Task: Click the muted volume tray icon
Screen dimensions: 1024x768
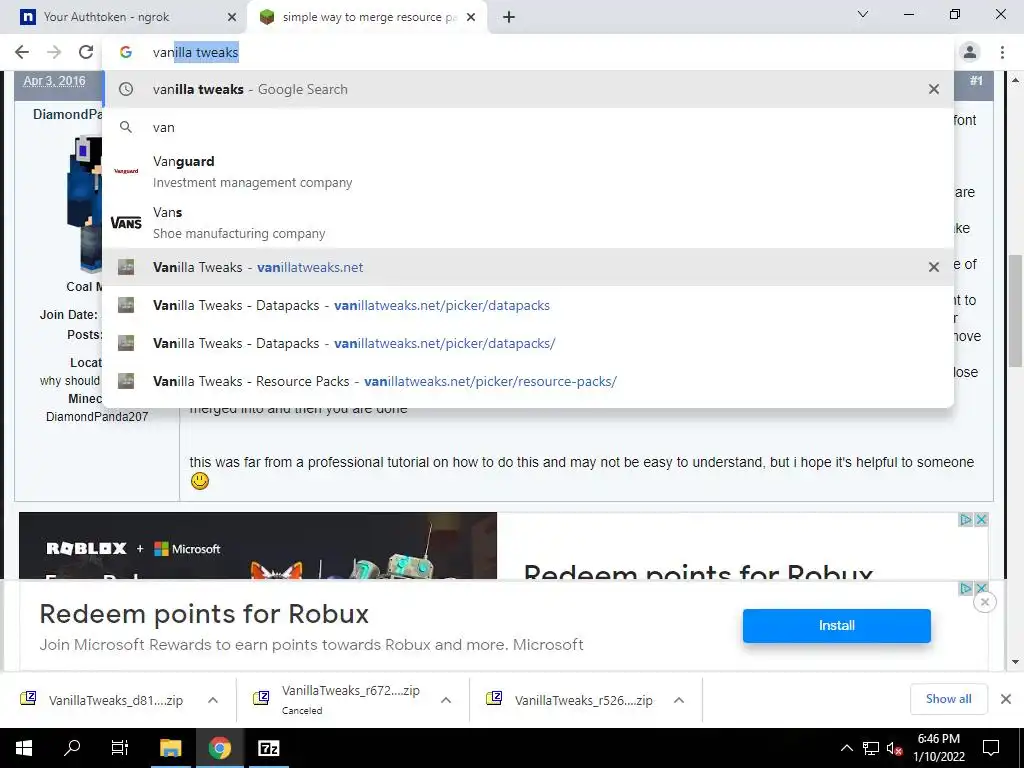Action: 895,748
